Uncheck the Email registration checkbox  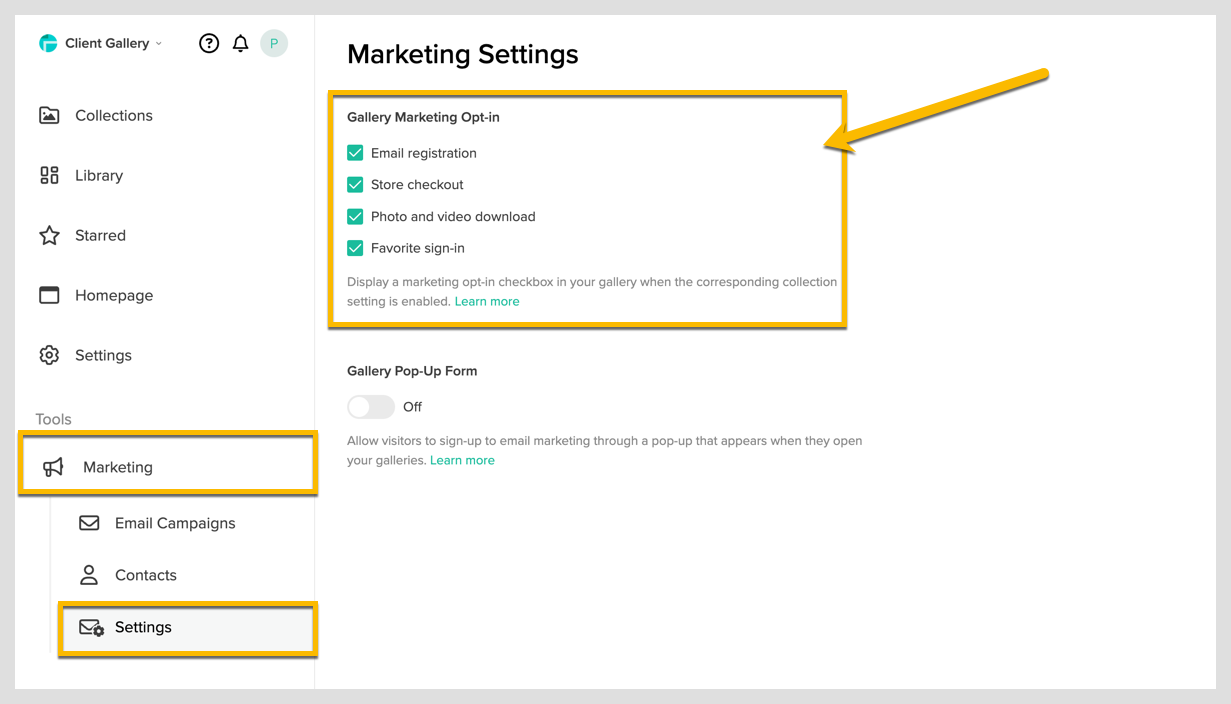coord(355,153)
